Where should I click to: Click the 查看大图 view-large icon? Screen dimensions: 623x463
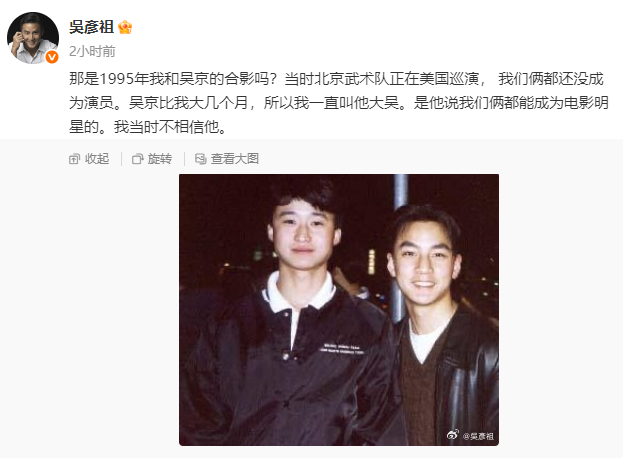pos(201,159)
